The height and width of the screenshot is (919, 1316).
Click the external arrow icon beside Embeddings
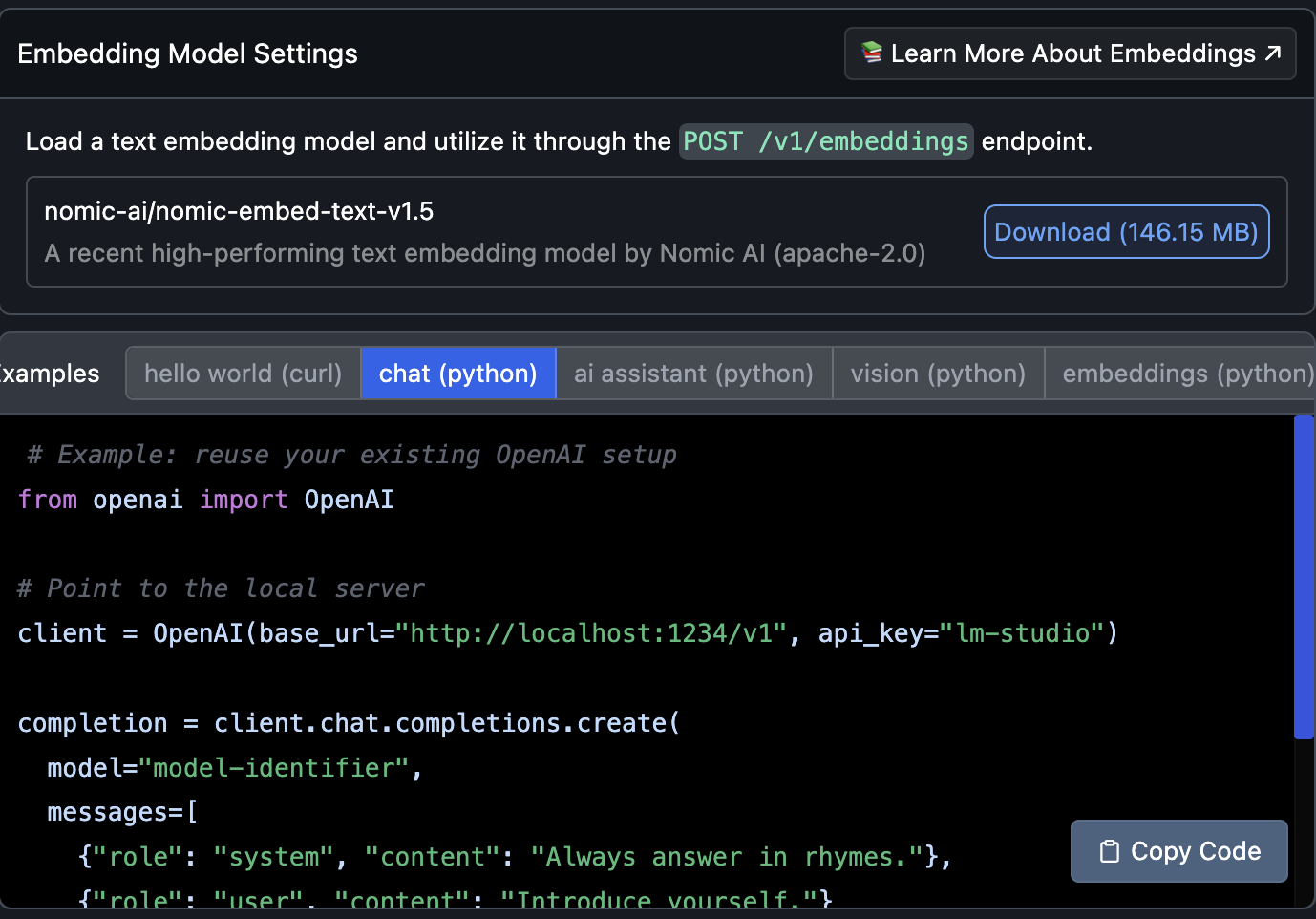click(1272, 53)
